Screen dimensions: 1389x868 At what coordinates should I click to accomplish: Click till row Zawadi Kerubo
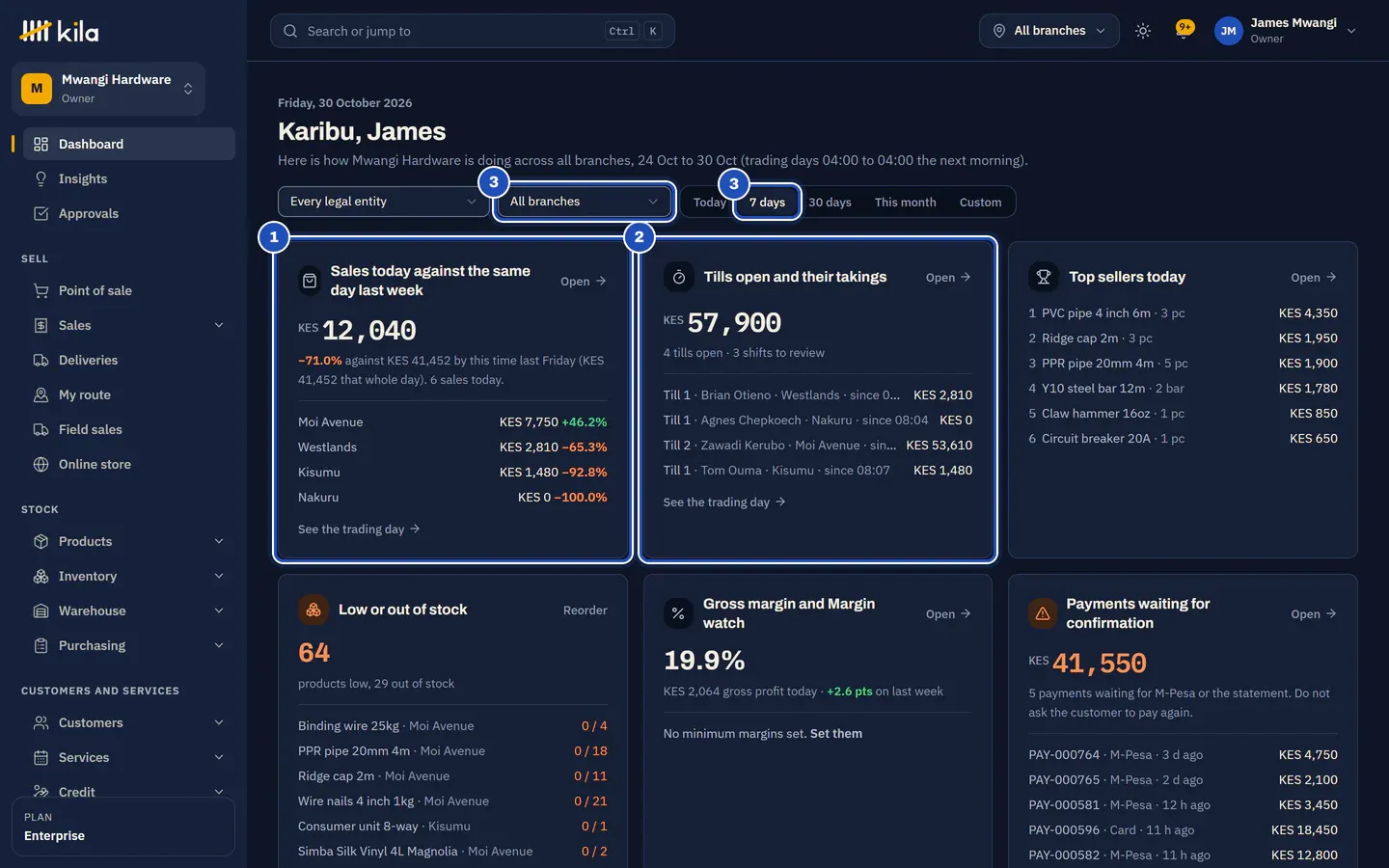[x=818, y=446]
